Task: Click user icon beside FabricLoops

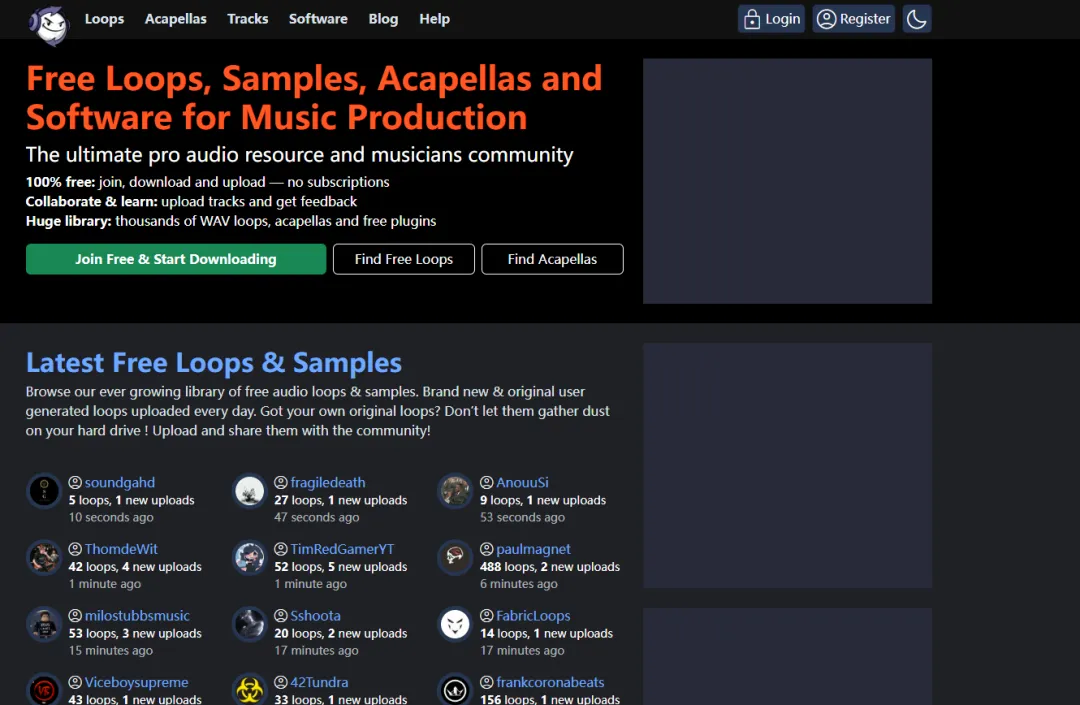Action: (x=487, y=616)
